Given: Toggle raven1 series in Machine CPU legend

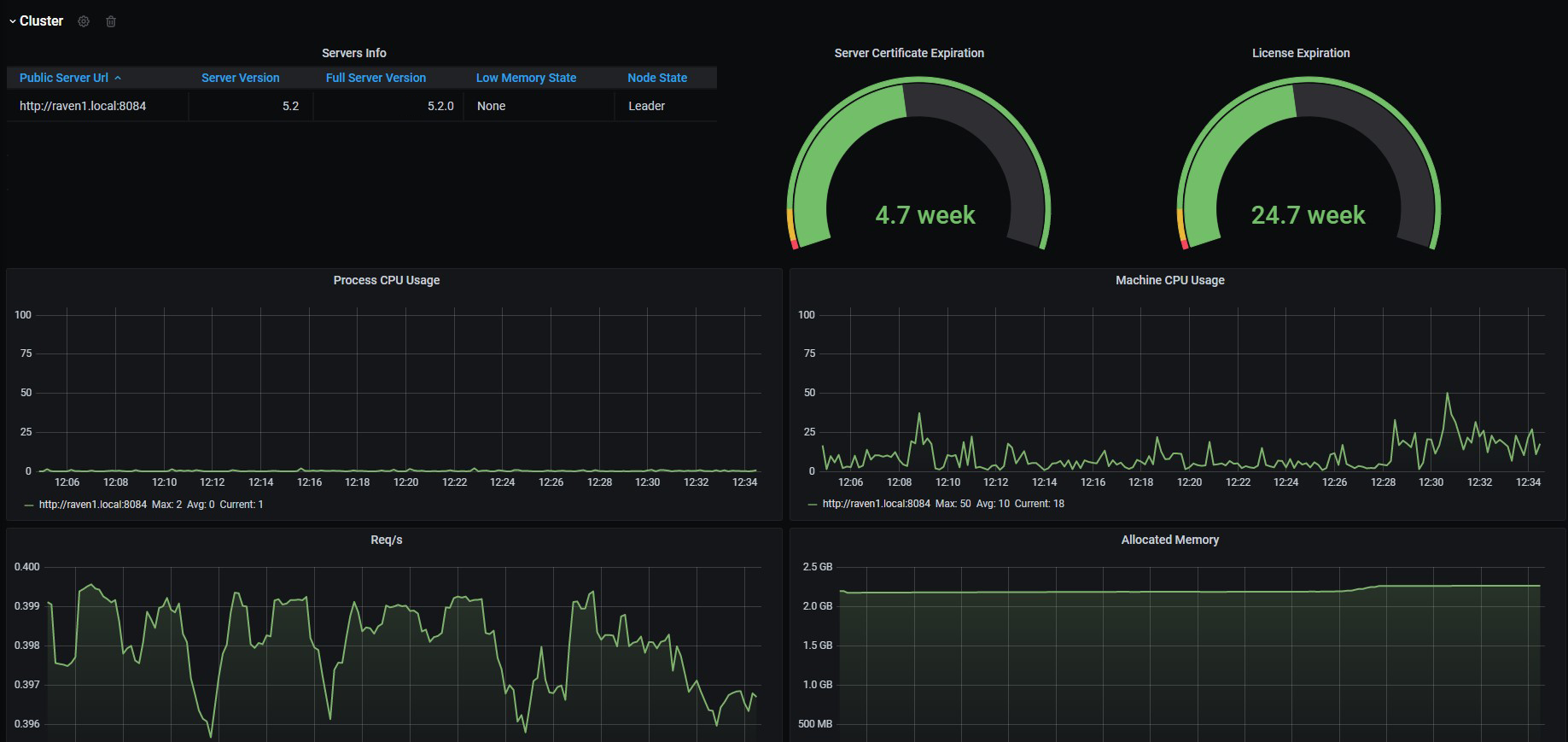Looking at the screenshot, I should (x=877, y=504).
